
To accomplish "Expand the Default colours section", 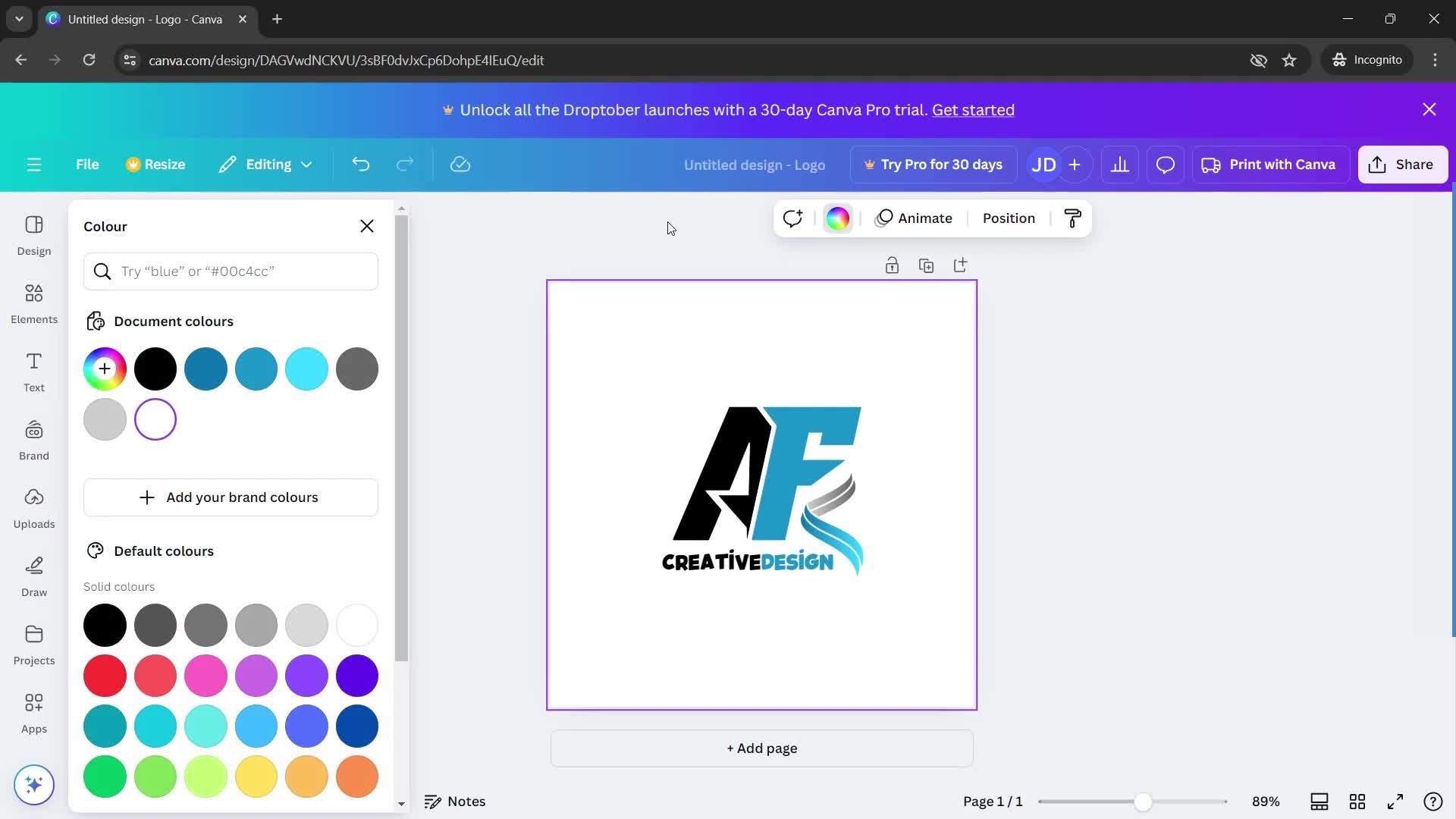I will coord(164,551).
